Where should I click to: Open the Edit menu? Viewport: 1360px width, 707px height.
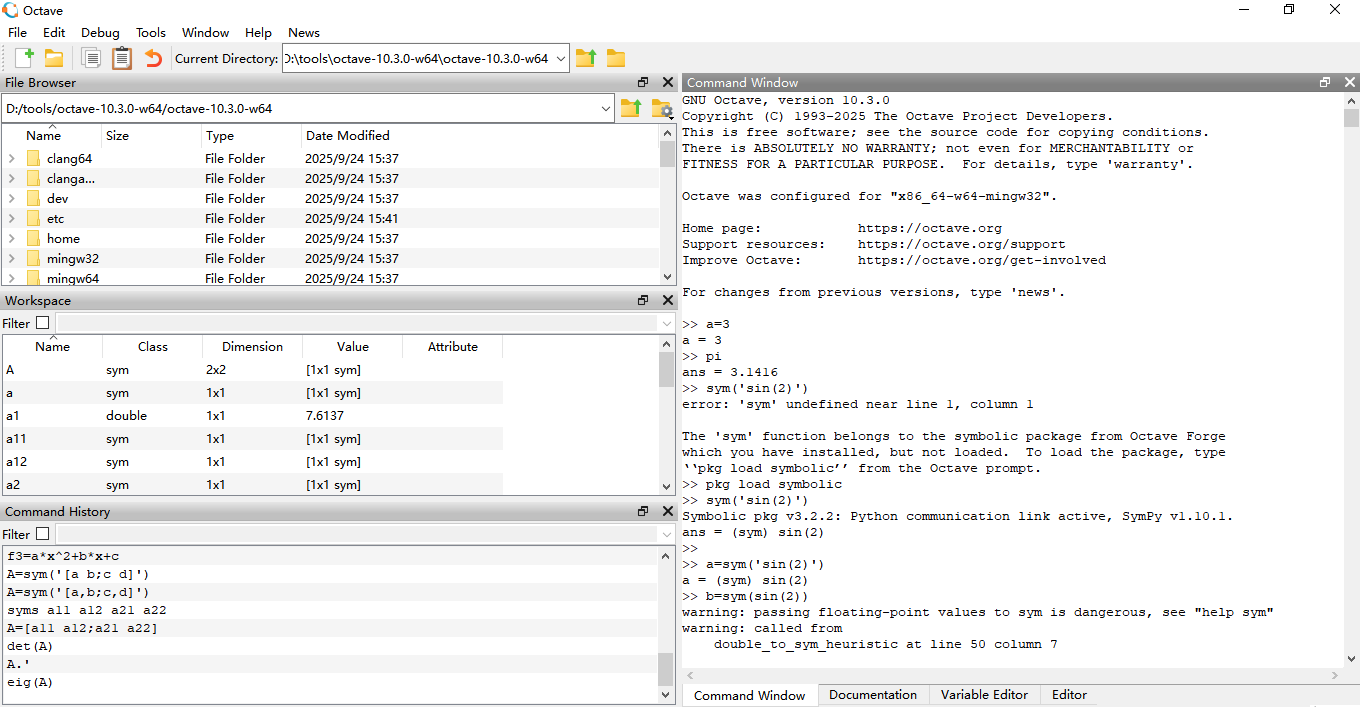point(54,32)
